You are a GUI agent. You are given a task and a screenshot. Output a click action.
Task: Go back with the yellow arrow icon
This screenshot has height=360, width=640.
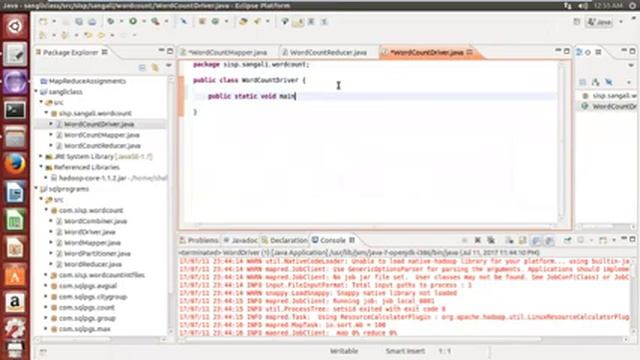click(x=101, y=35)
